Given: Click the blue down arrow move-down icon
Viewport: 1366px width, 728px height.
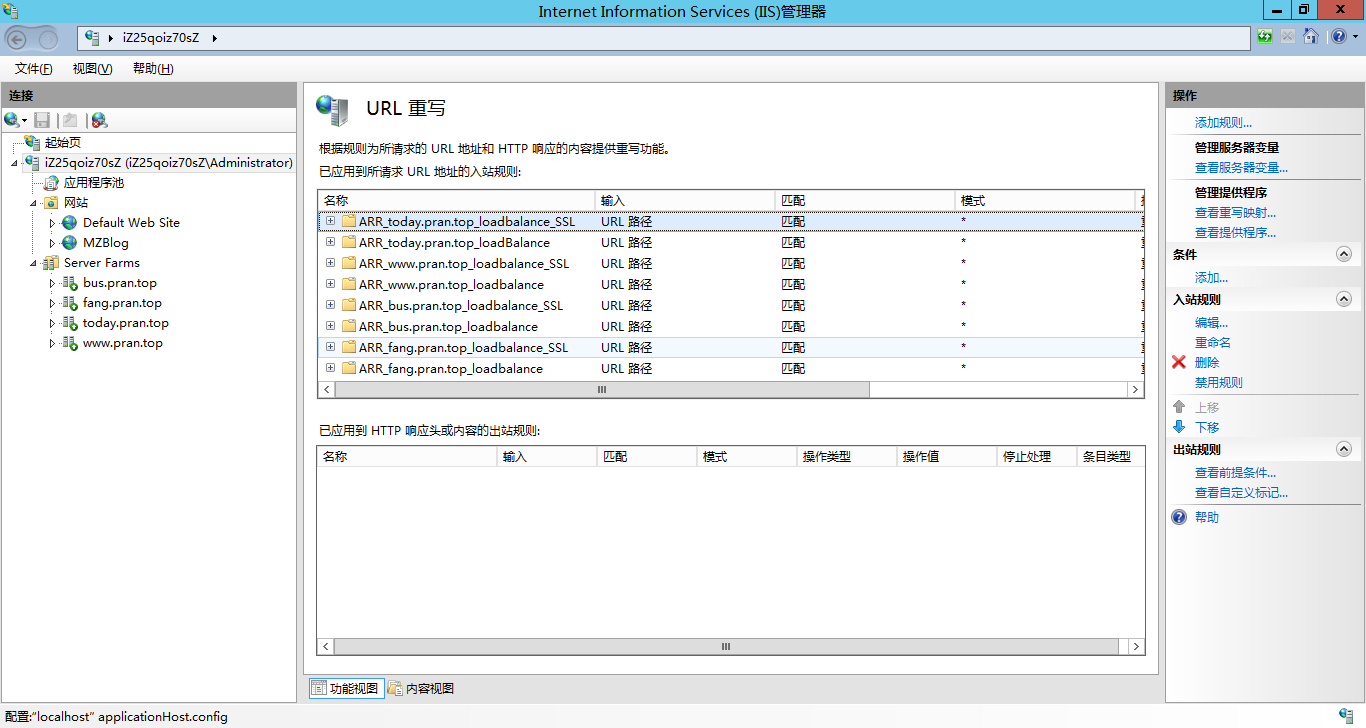Looking at the screenshot, I should 1179,427.
